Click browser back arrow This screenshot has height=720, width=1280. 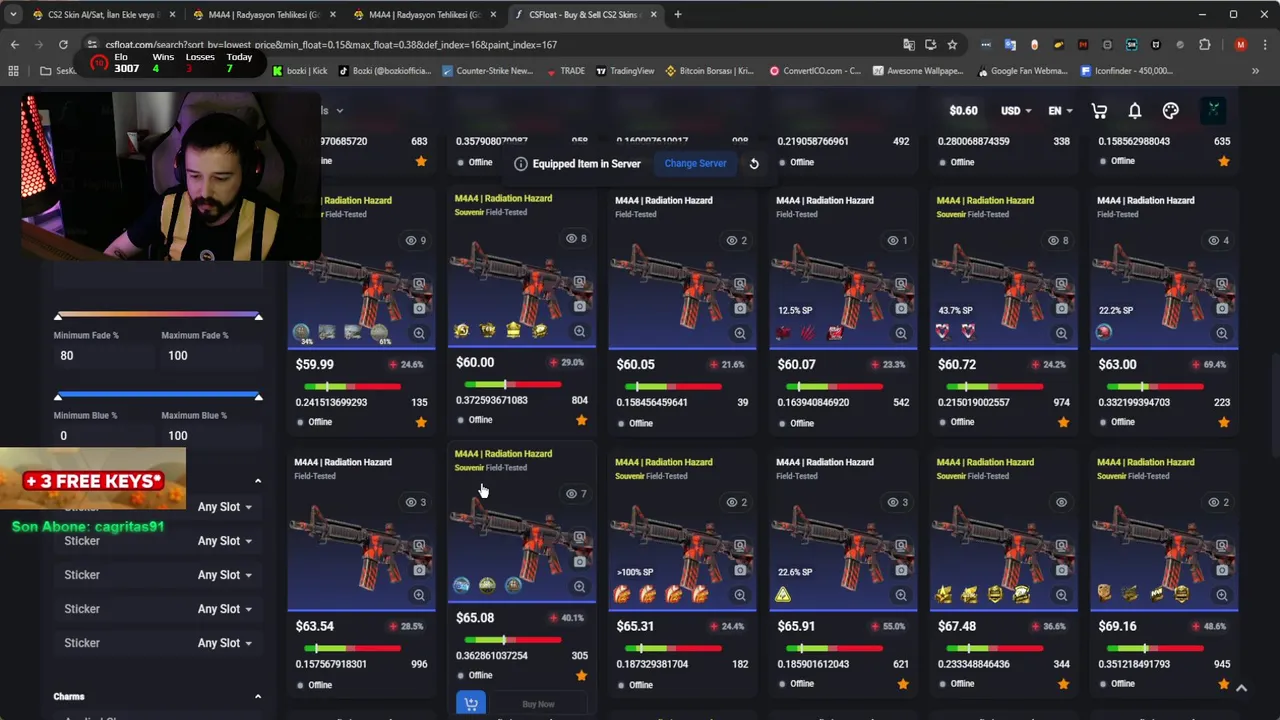(x=14, y=45)
